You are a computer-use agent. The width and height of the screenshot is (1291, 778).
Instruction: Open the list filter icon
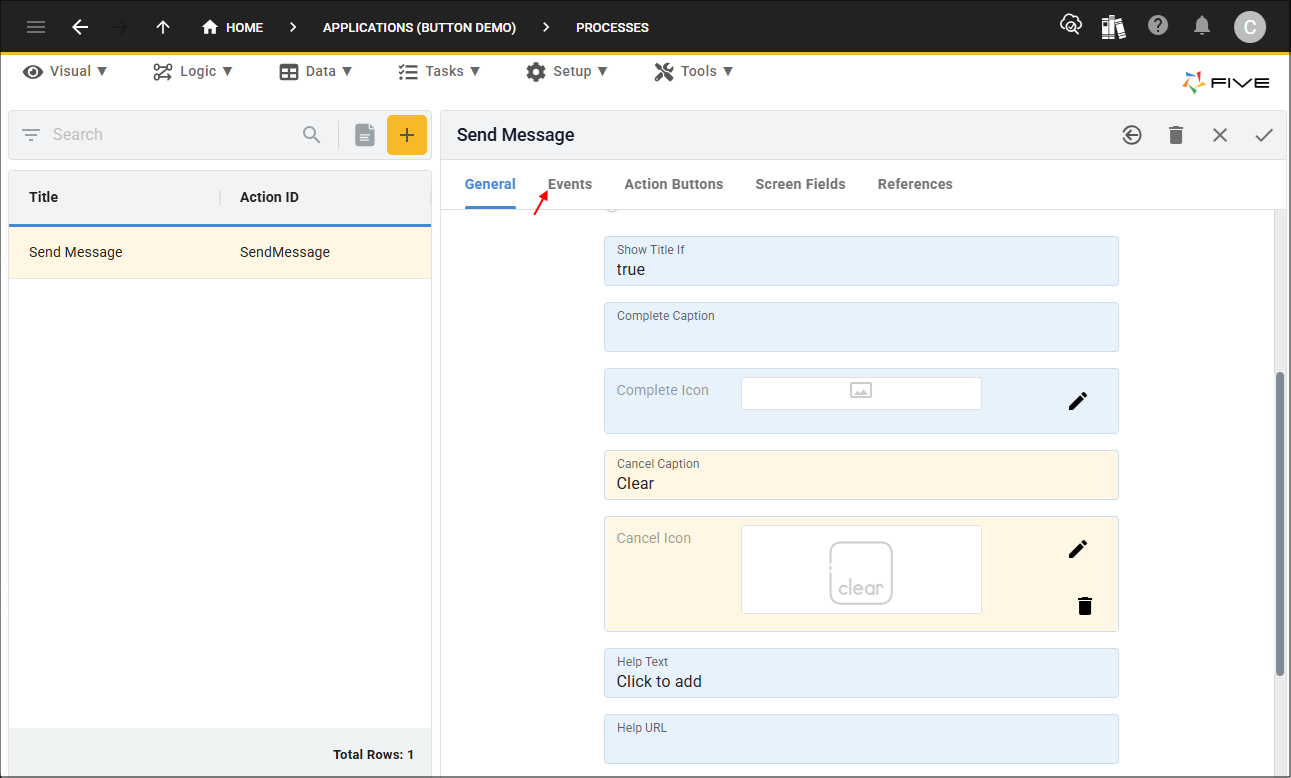point(31,134)
